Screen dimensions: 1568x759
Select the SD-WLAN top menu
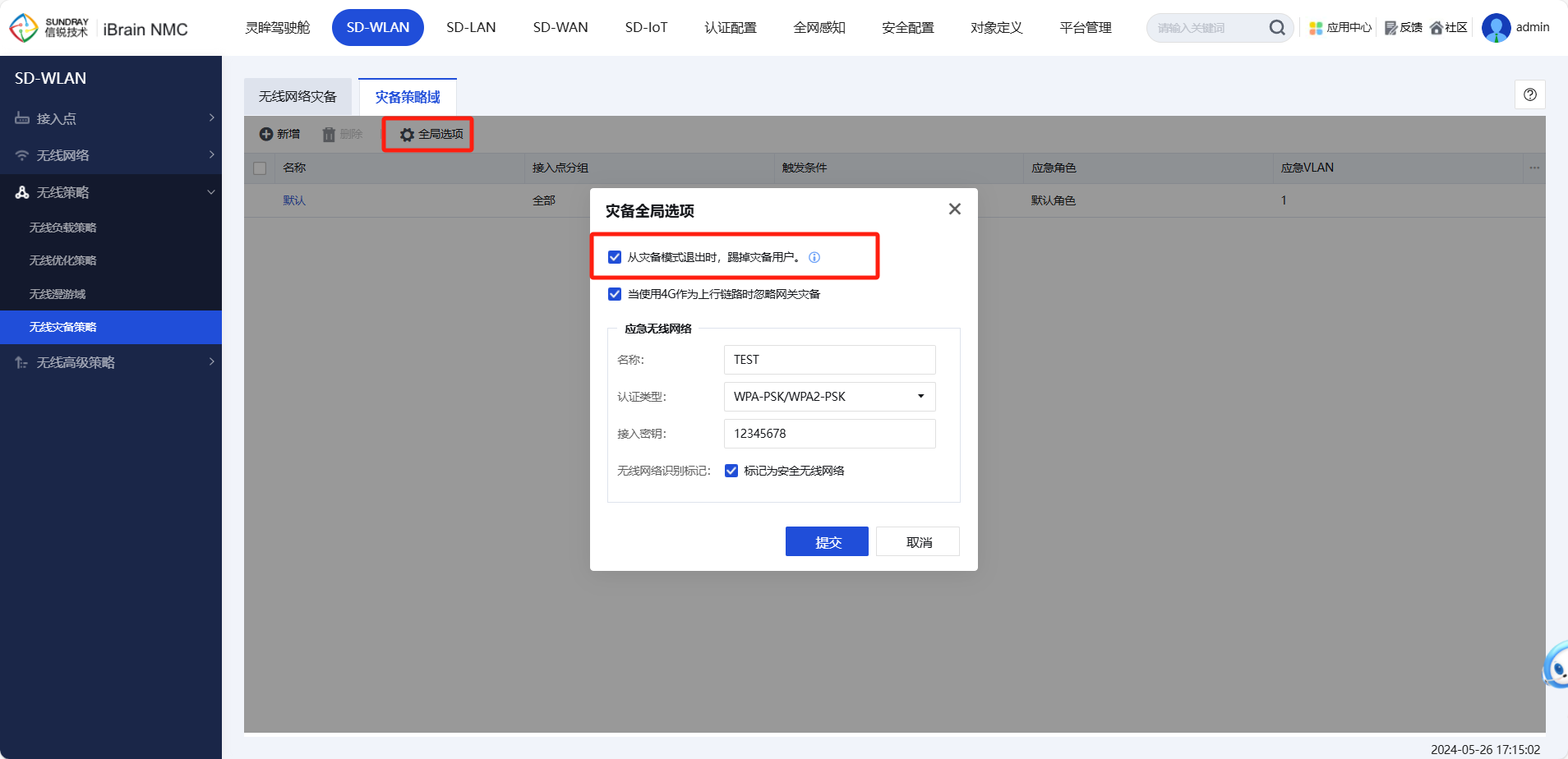[378, 28]
